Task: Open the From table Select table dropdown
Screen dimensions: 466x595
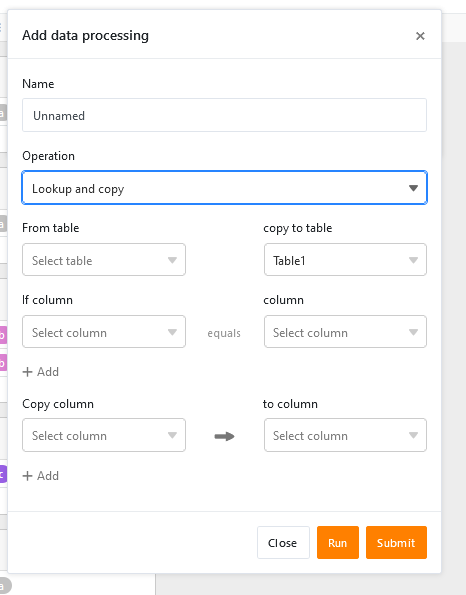Action: (x=104, y=260)
